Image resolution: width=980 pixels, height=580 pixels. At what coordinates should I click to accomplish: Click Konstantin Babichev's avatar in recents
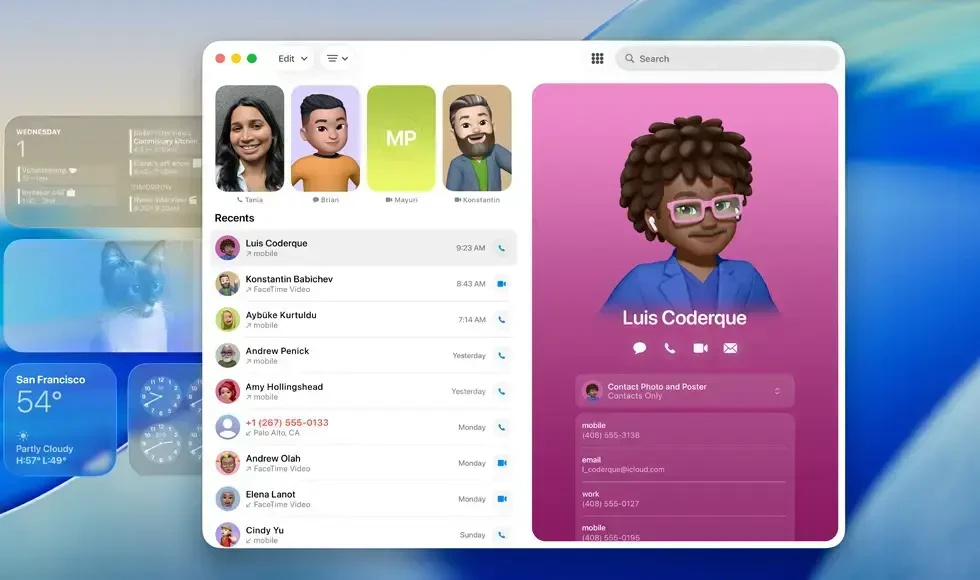[x=228, y=284]
